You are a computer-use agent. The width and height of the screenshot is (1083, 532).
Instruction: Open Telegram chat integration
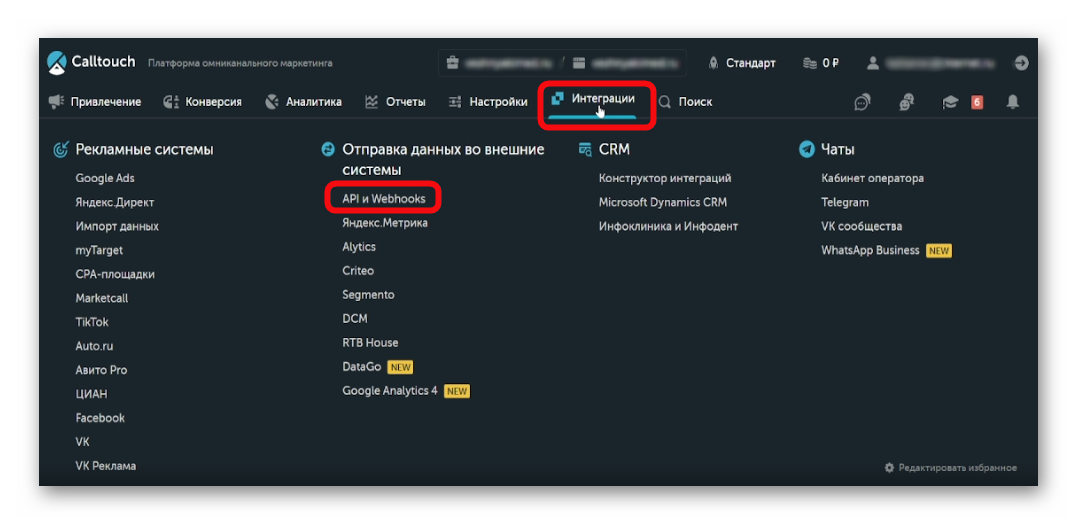845,202
